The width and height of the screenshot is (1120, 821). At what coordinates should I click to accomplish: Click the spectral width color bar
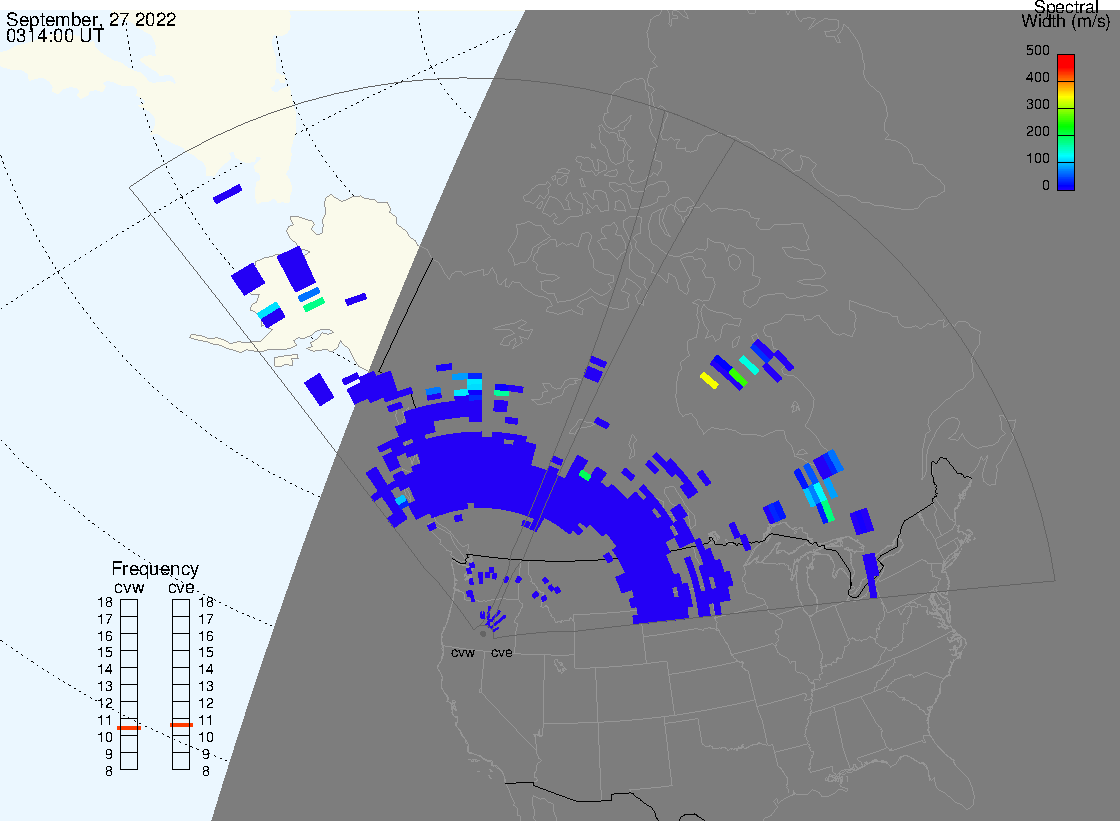pyautogui.click(x=1066, y=122)
